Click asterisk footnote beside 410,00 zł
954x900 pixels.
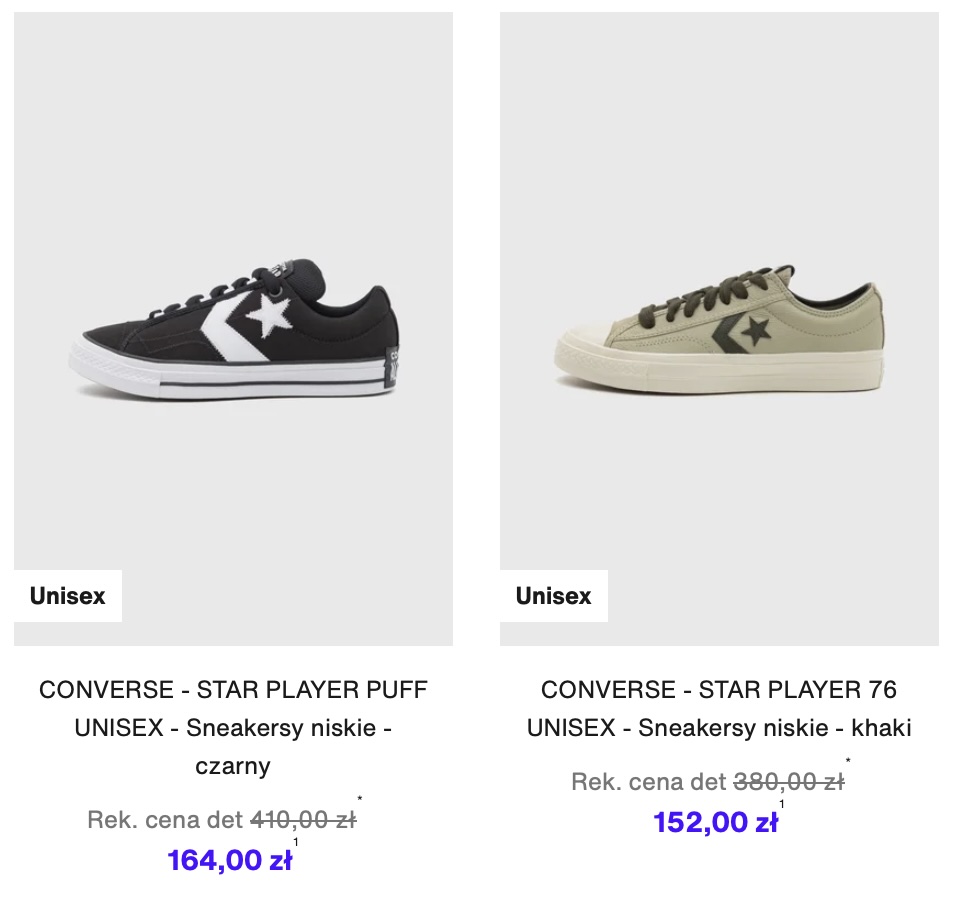point(360,799)
